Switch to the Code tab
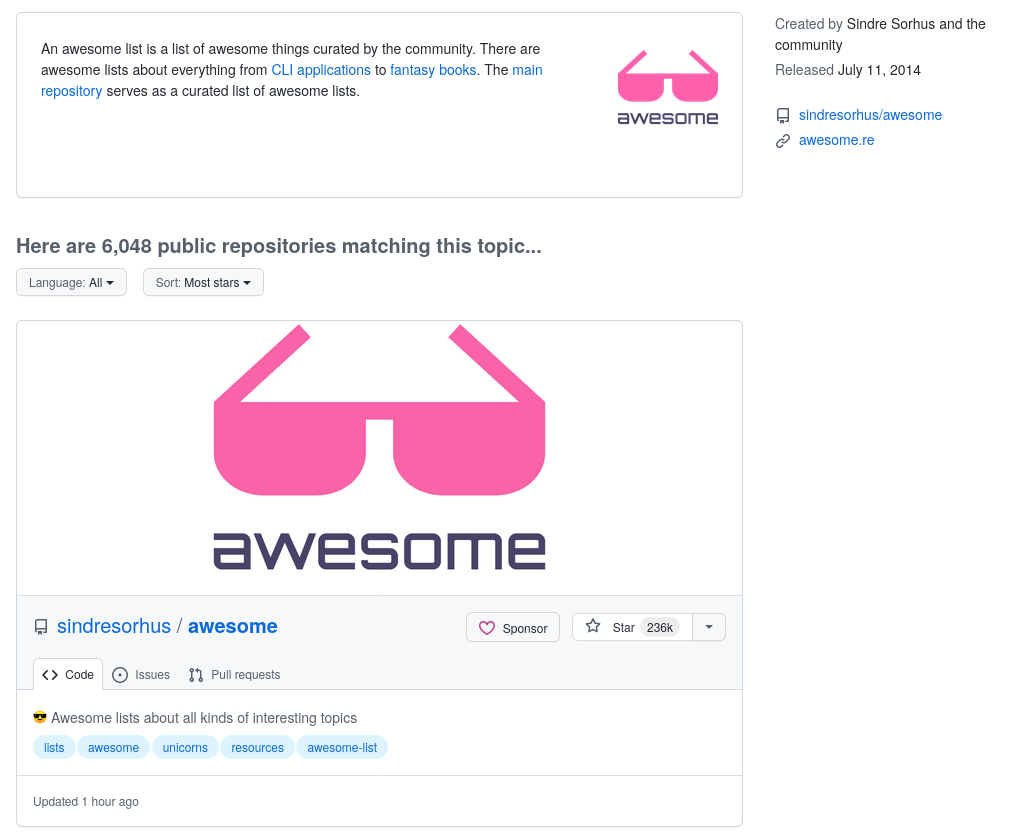The width and height of the screenshot is (1012, 835). click(68, 675)
